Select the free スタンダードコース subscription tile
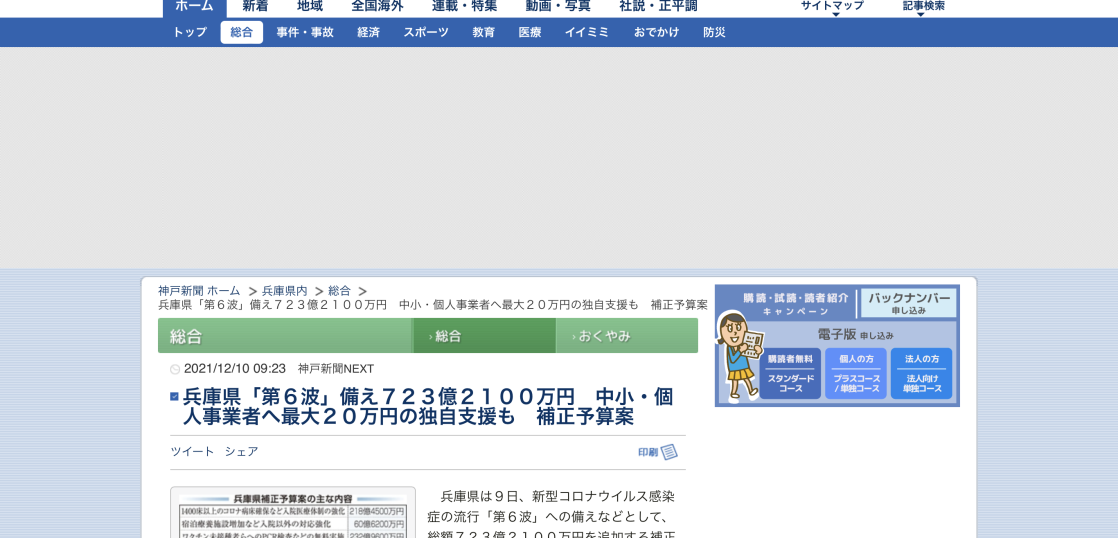This screenshot has height=538, width=1118. [790, 373]
